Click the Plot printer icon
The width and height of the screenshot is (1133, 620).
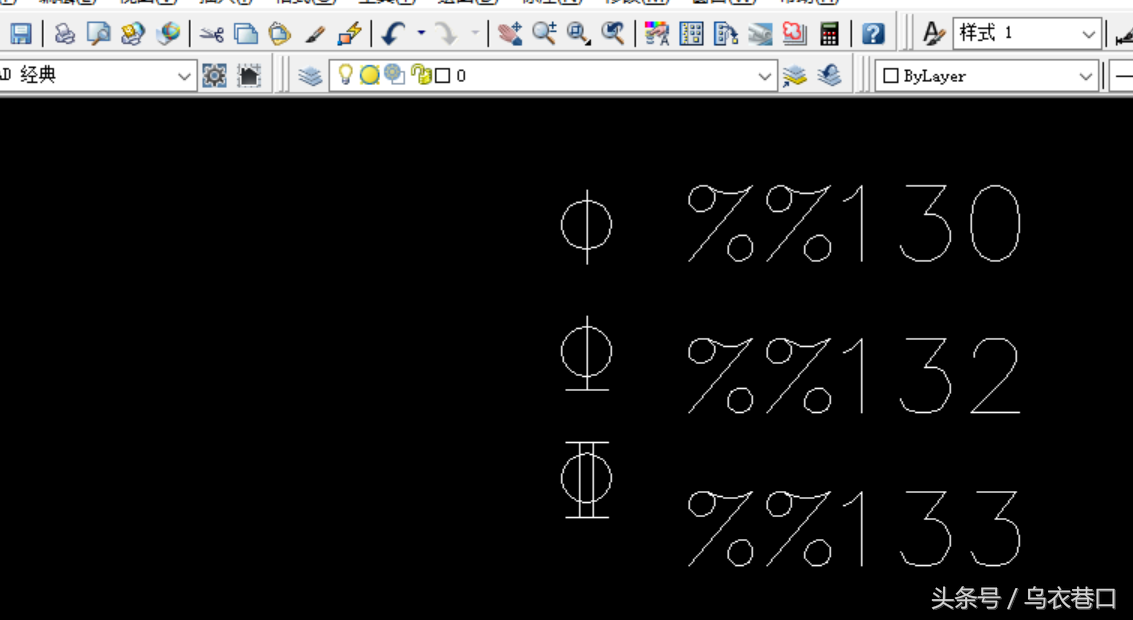[x=64, y=33]
